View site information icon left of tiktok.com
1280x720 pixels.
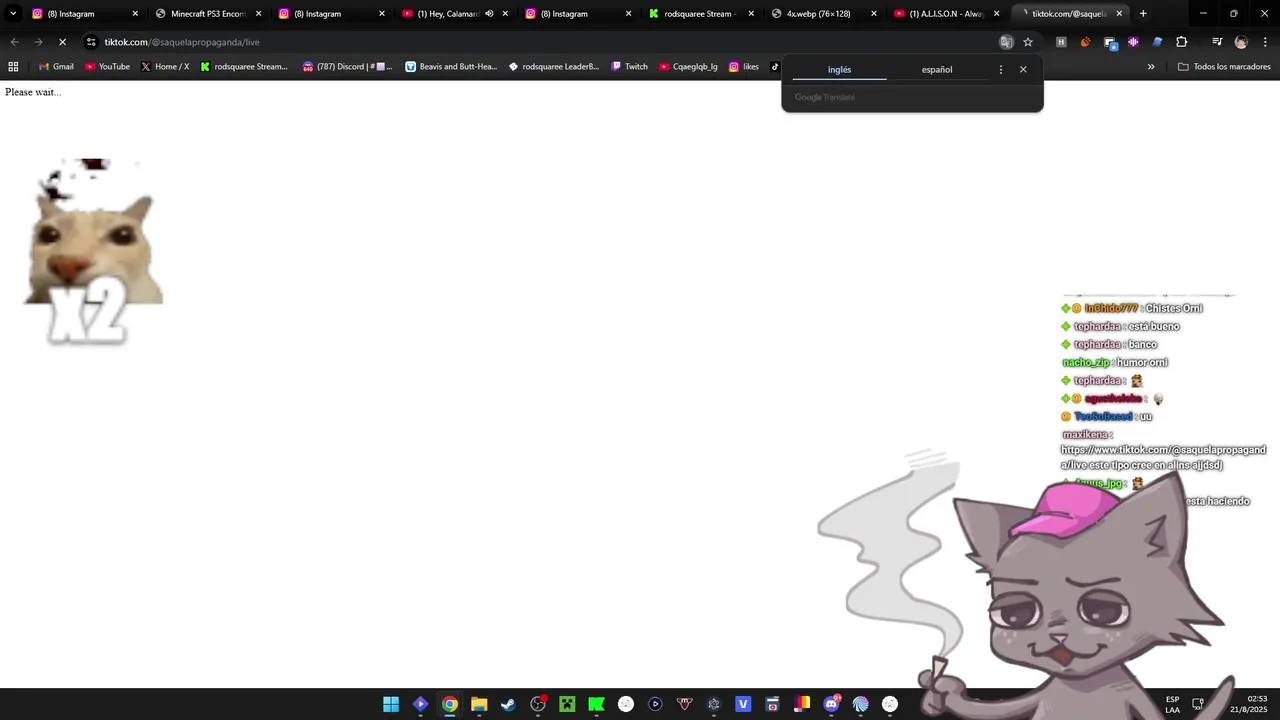(x=91, y=42)
